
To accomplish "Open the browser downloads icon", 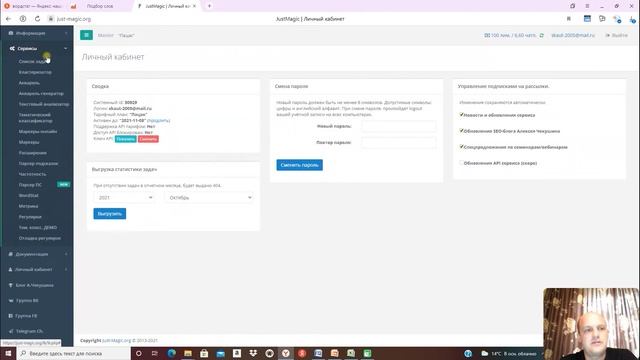I will (631, 19).
